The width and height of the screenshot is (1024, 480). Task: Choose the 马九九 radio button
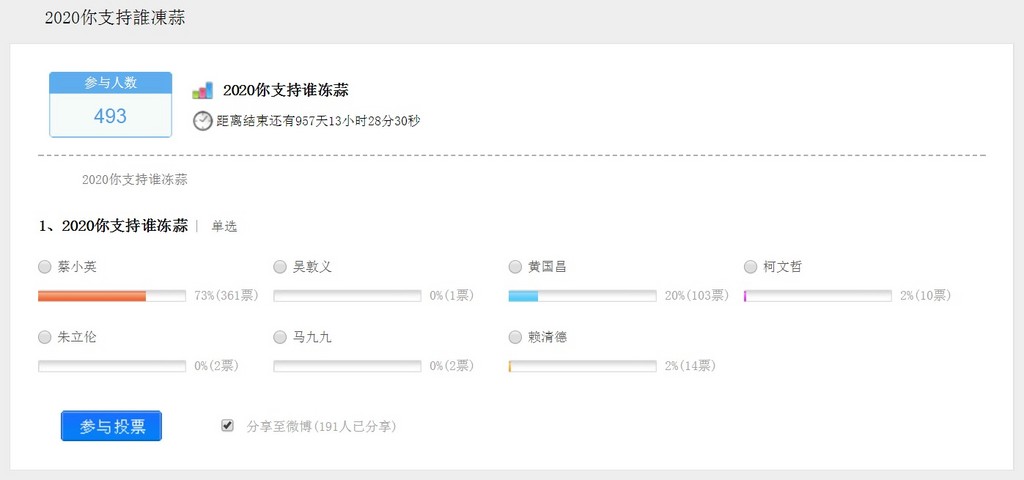click(x=280, y=337)
